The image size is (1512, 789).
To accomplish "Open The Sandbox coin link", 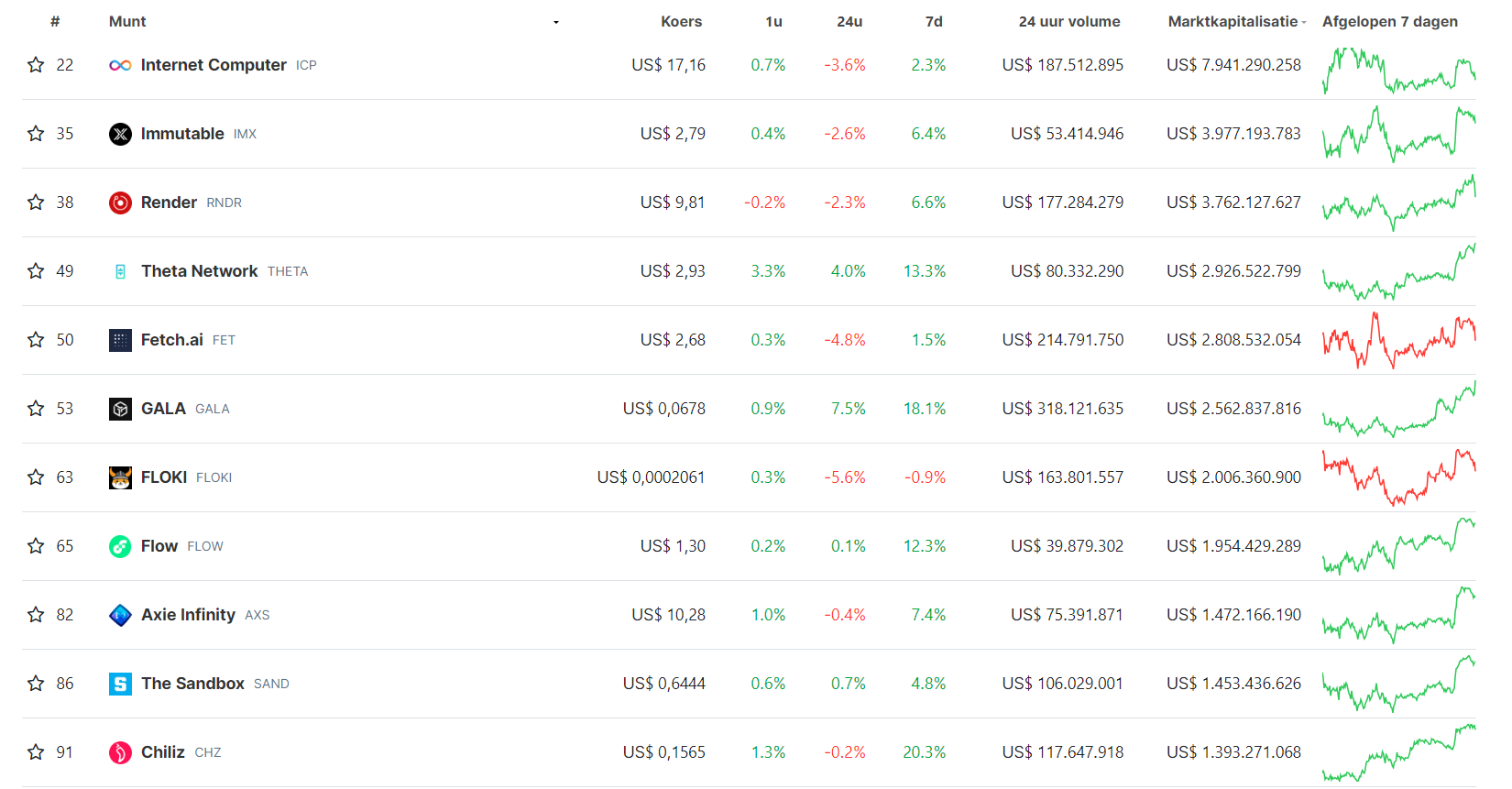I will (192, 684).
